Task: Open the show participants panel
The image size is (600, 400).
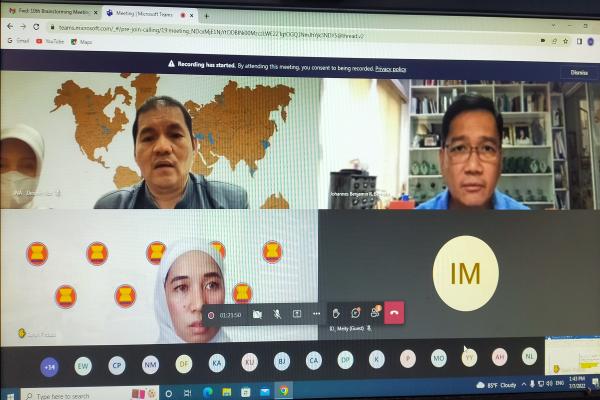Action: [375, 312]
